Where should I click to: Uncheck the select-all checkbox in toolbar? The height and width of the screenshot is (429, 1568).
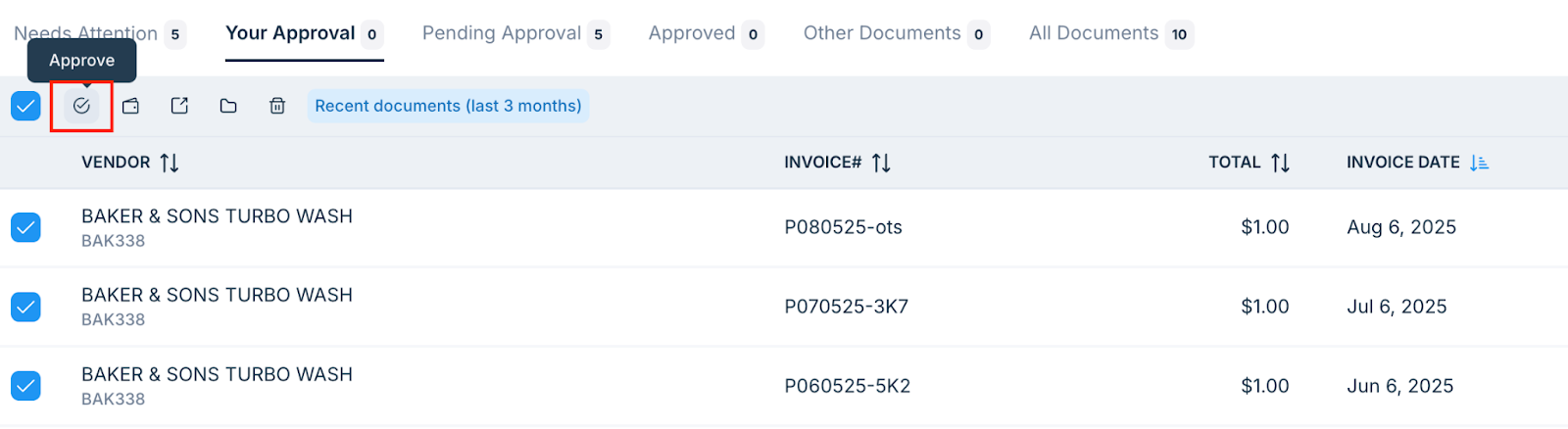tap(25, 106)
